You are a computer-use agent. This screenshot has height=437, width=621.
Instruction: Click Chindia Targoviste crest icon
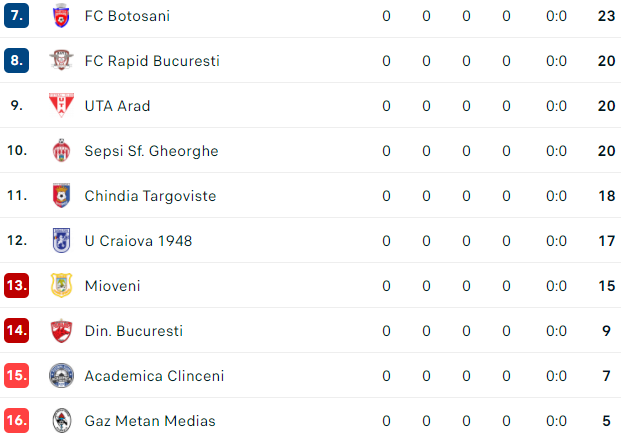(x=61, y=195)
